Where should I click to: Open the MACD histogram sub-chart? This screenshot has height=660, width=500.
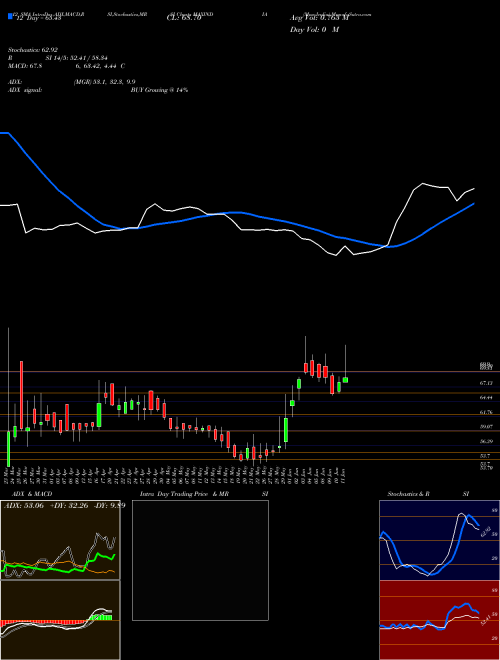pos(60,620)
